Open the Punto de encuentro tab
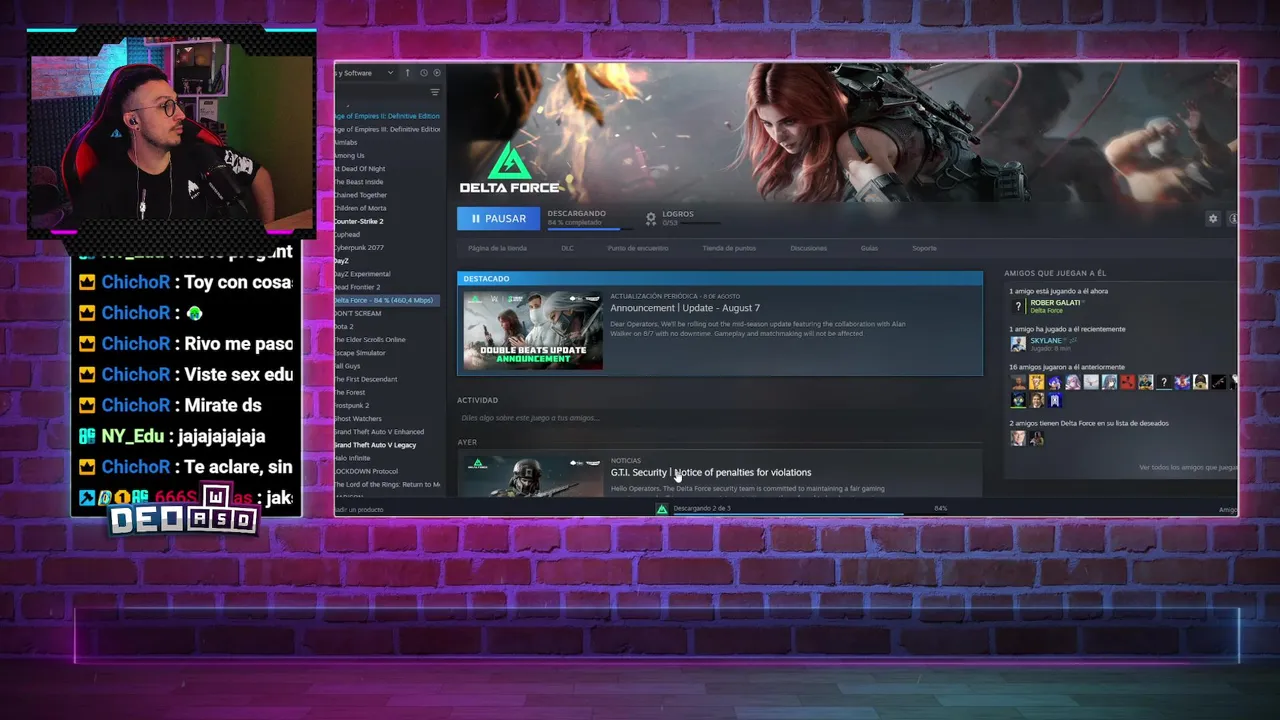The width and height of the screenshot is (1280, 720). 637,248
